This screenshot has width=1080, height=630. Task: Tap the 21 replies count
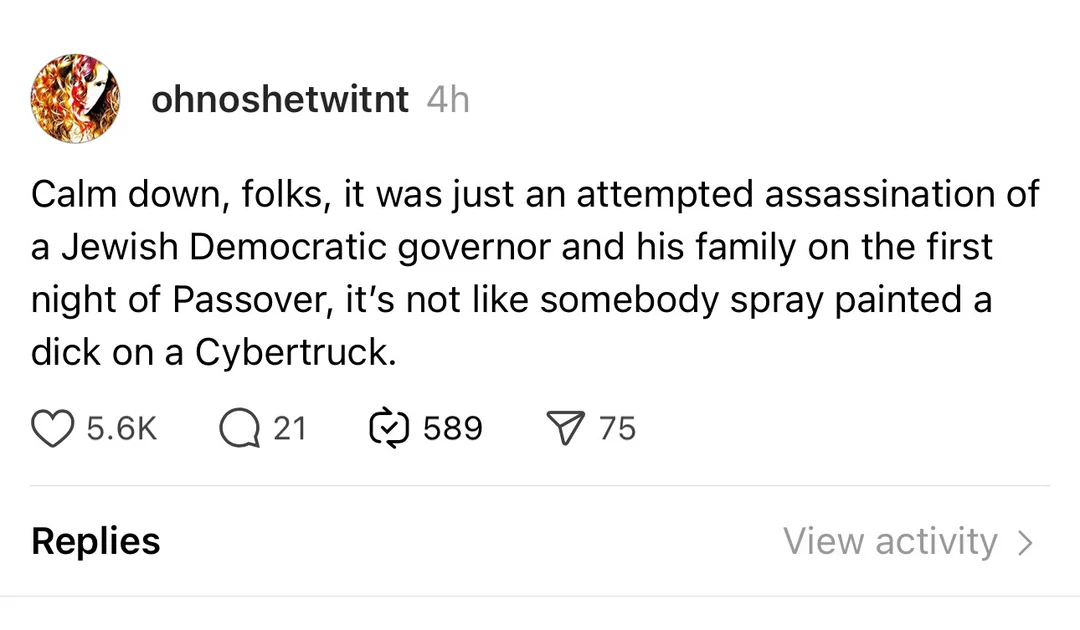(x=289, y=428)
